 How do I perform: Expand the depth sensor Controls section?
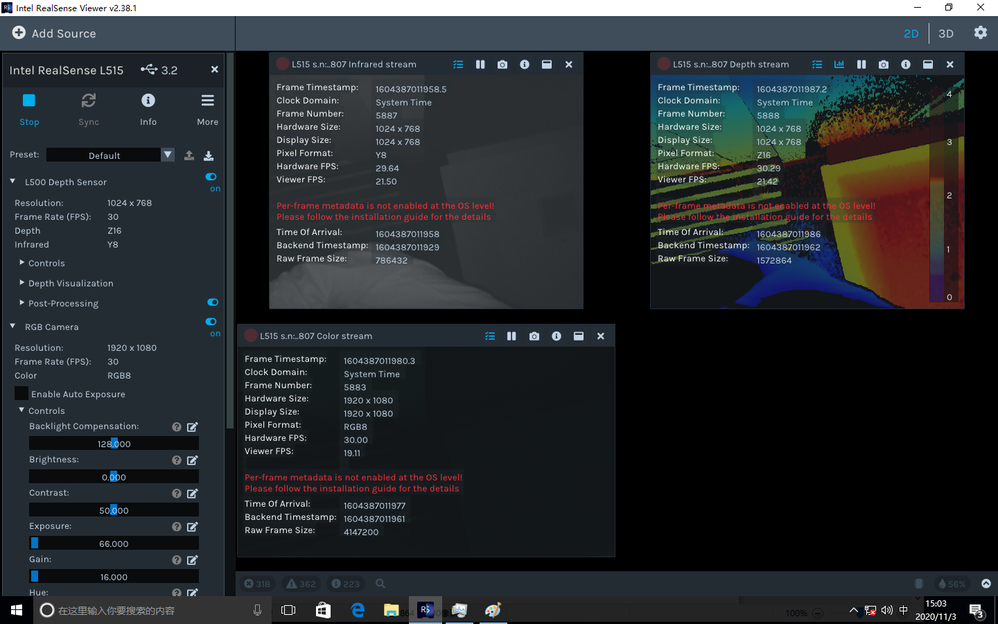pyautogui.click(x=22, y=262)
